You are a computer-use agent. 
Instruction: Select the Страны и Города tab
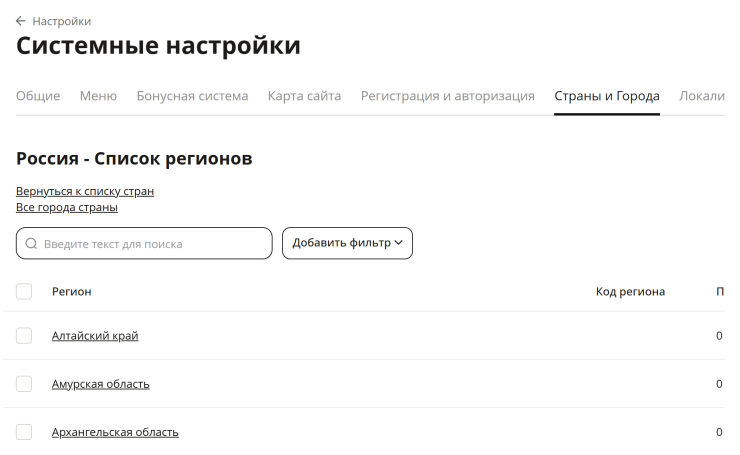tap(606, 96)
